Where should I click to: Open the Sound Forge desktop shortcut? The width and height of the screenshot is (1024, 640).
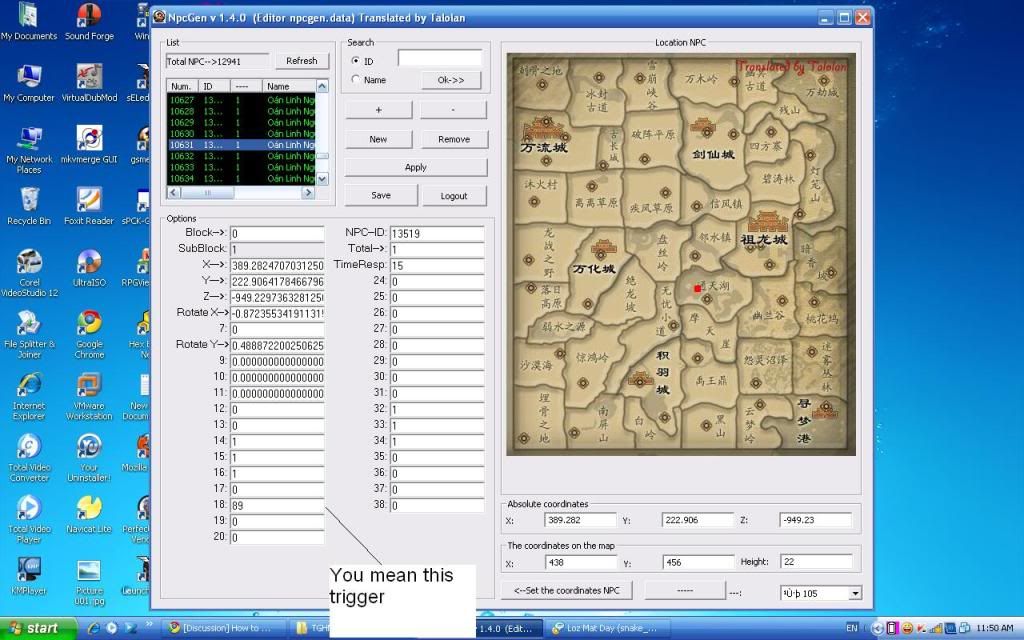tap(89, 17)
